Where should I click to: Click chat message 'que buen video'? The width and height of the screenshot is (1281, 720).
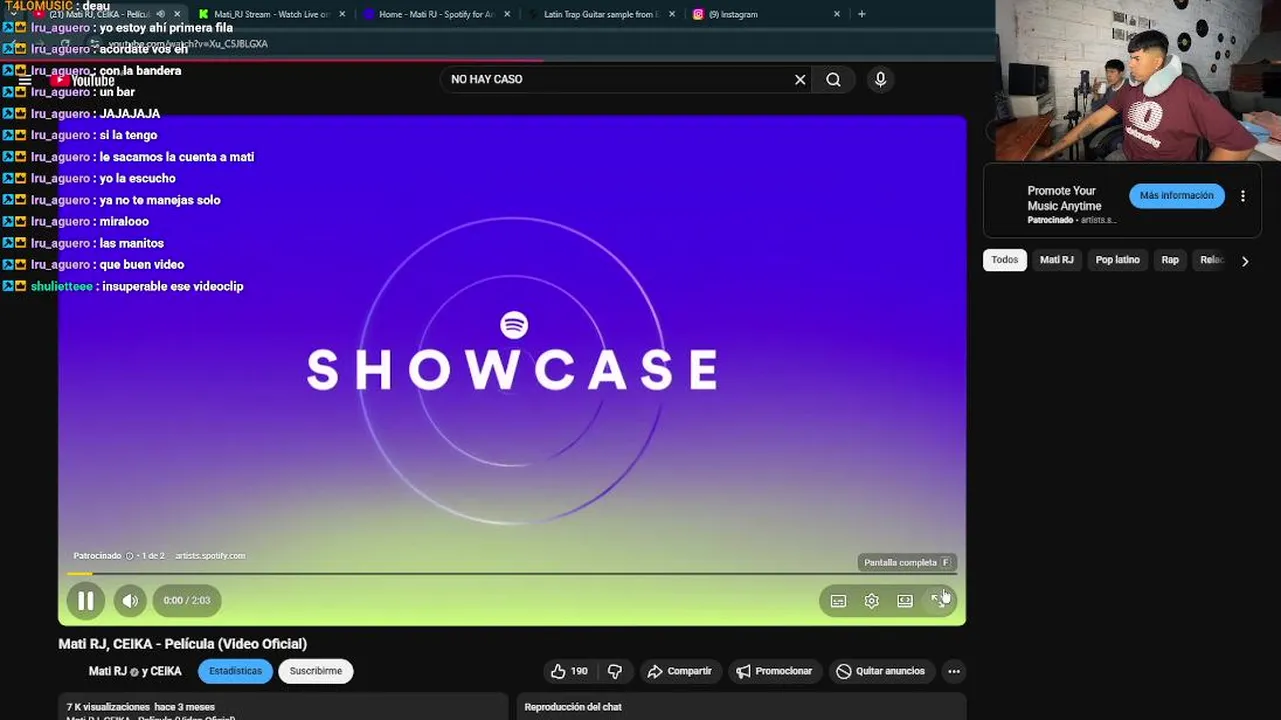(141, 264)
